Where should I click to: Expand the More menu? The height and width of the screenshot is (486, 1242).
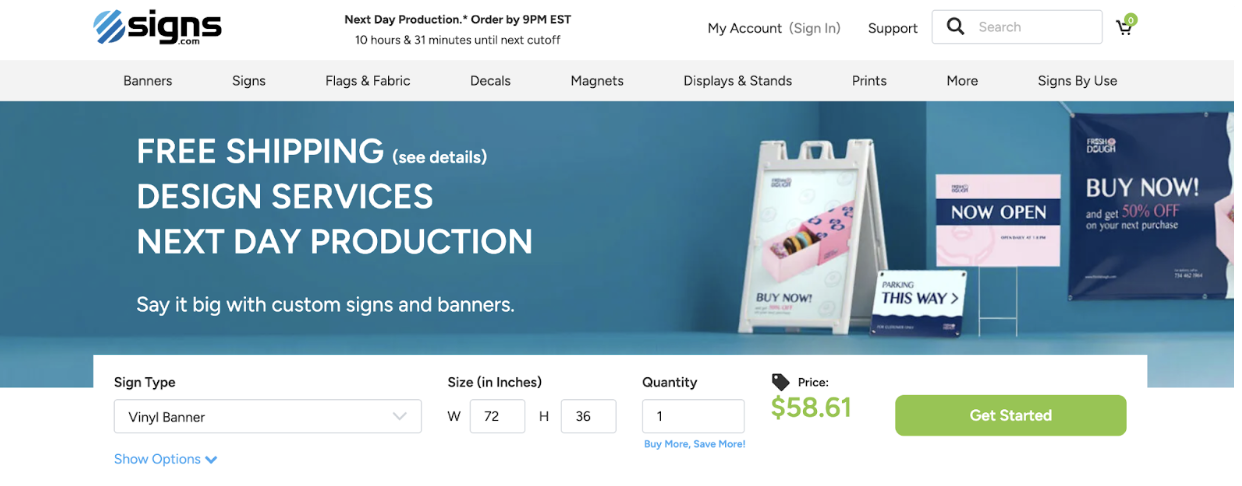pos(962,81)
